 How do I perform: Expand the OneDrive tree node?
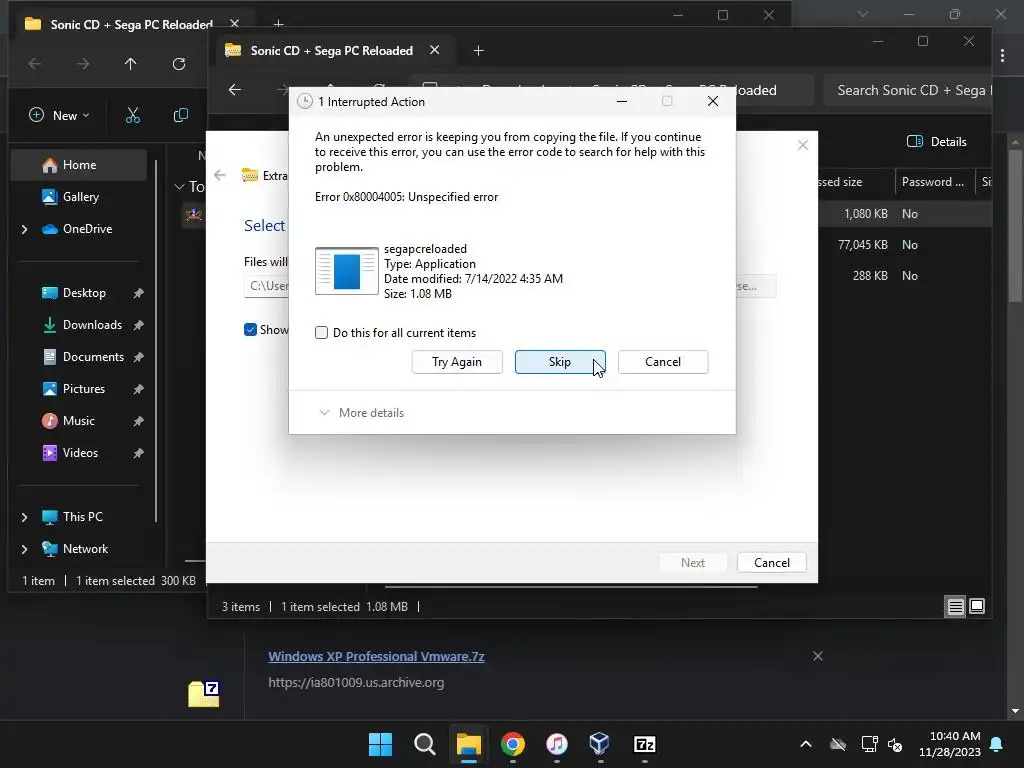24,229
